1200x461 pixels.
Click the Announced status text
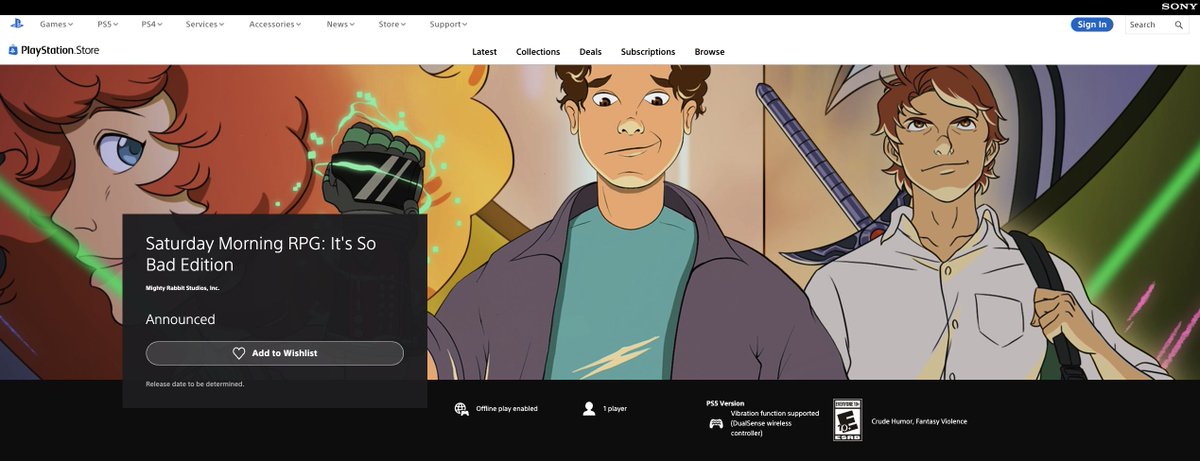[180, 320]
